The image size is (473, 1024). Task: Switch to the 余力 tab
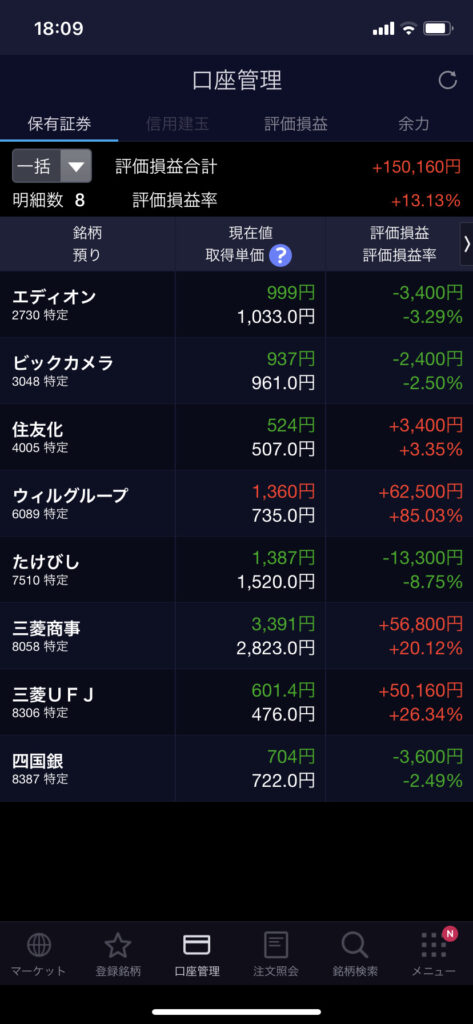[414, 123]
